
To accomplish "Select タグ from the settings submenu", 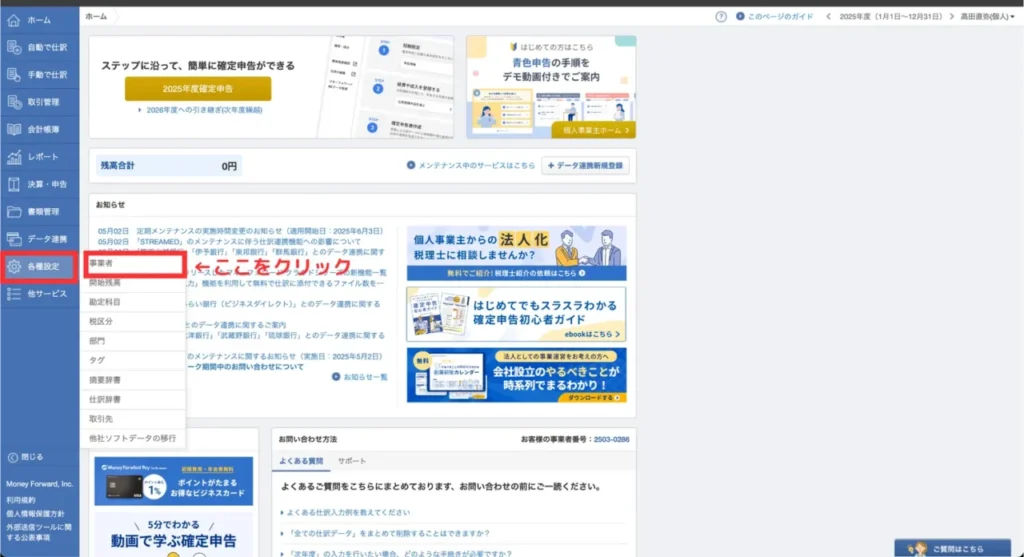I will click(x=134, y=360).
